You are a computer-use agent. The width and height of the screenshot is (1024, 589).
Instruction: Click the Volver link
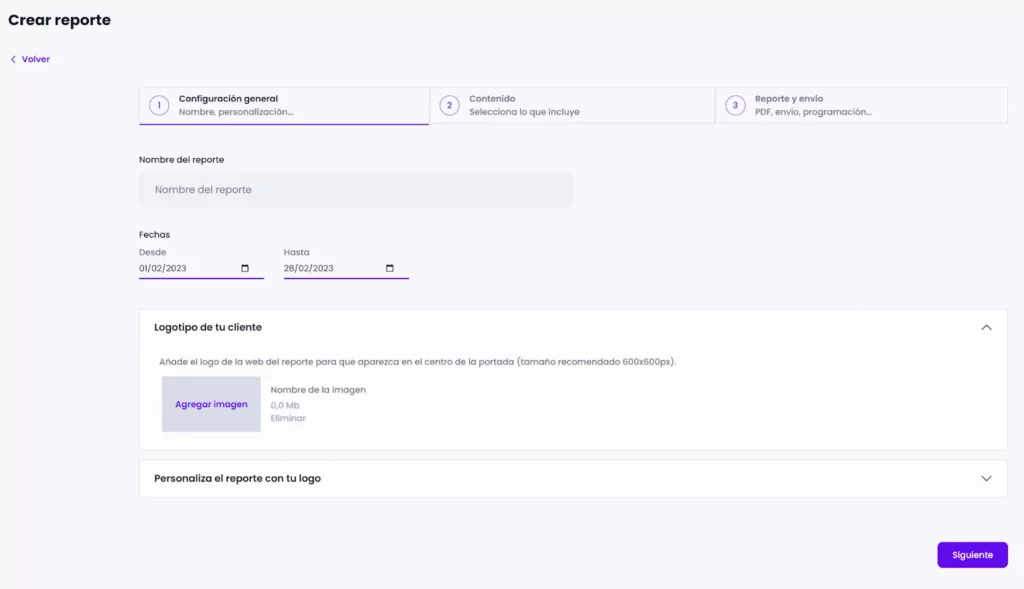click(x=36, y=59)
